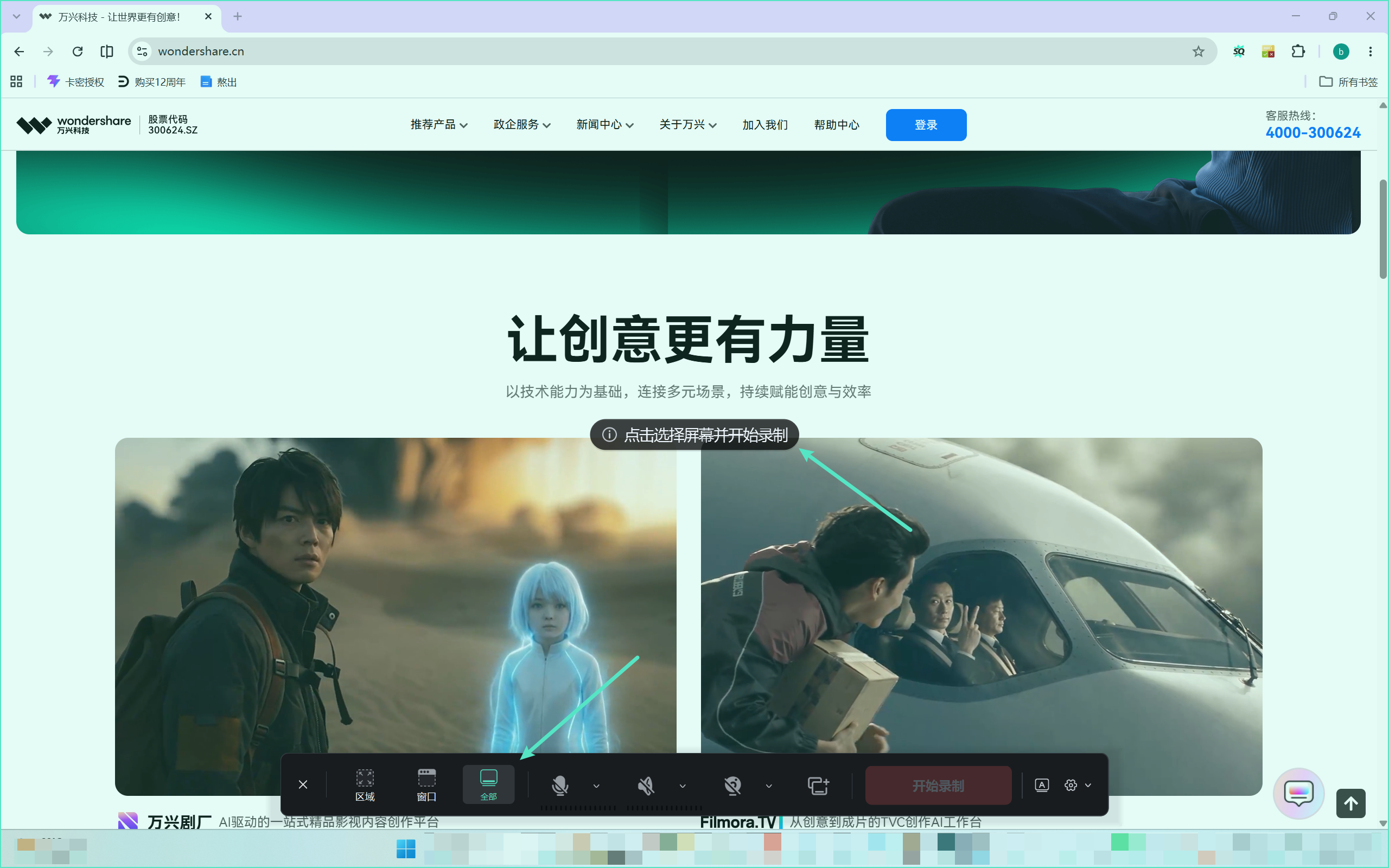Open the Windows Start button in taskbar
This screenshot has width=1389, height=868.
coord(406,848)
